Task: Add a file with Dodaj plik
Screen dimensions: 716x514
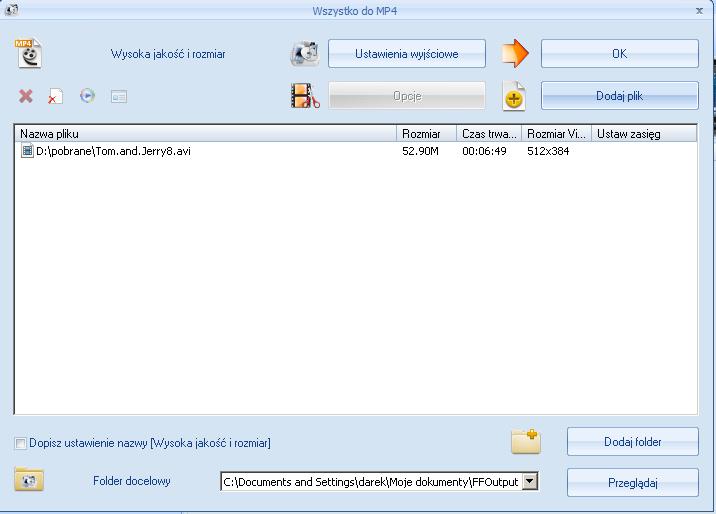Action: coord(620,96)
